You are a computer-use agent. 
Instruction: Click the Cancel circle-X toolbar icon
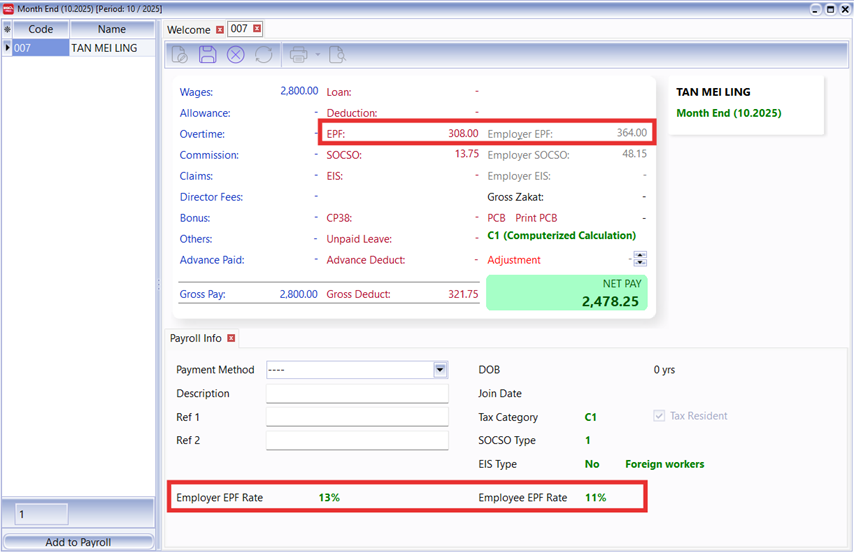click(235, 55)
